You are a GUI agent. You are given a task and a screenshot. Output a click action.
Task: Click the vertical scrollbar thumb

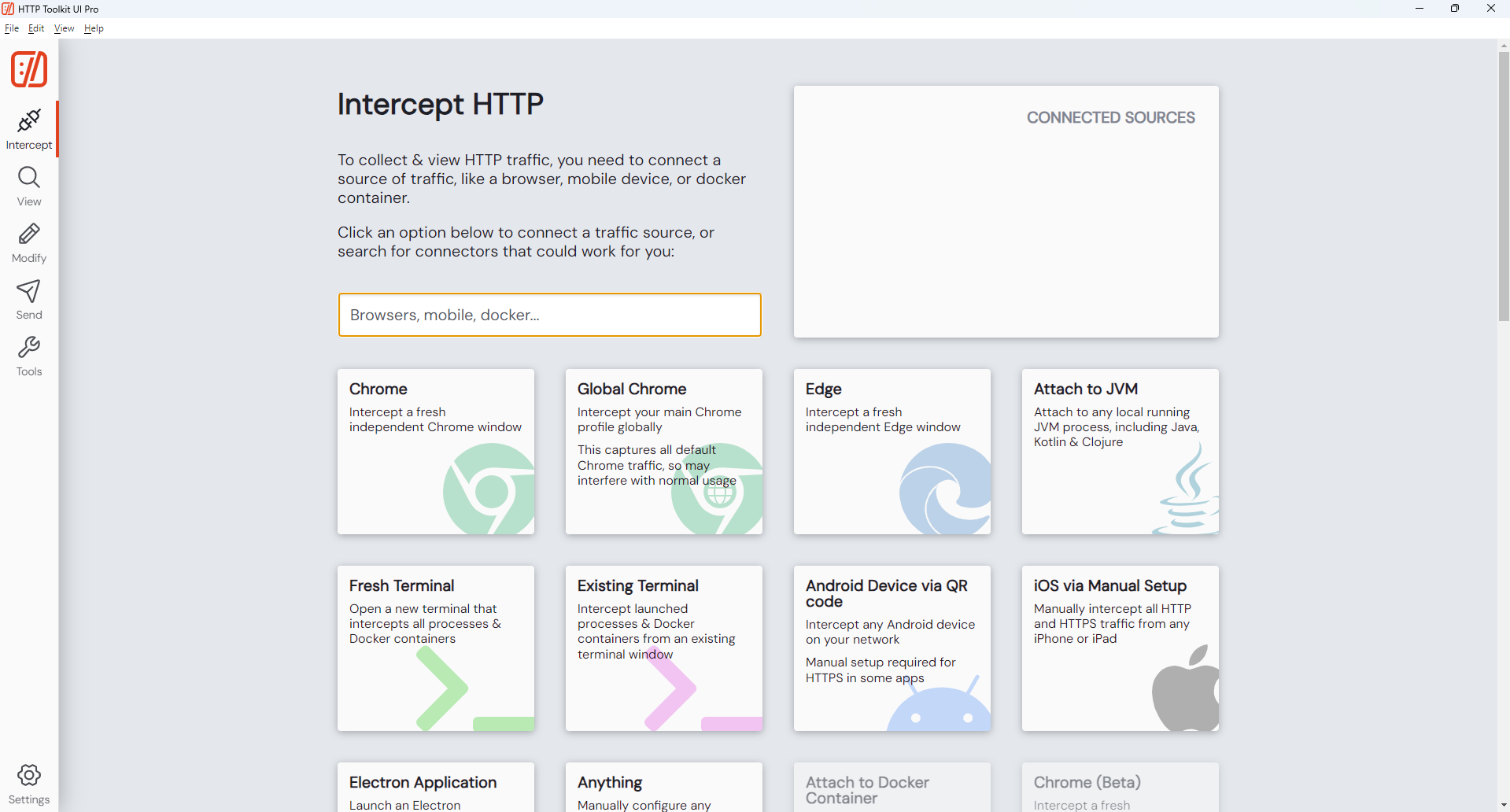1504,186
